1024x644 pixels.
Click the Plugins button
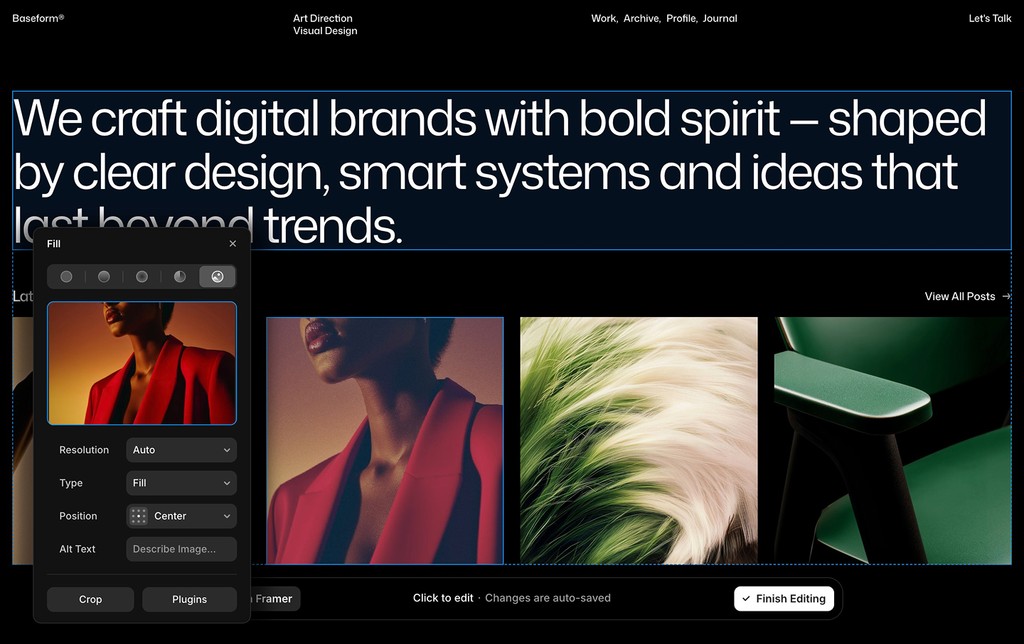189,599
